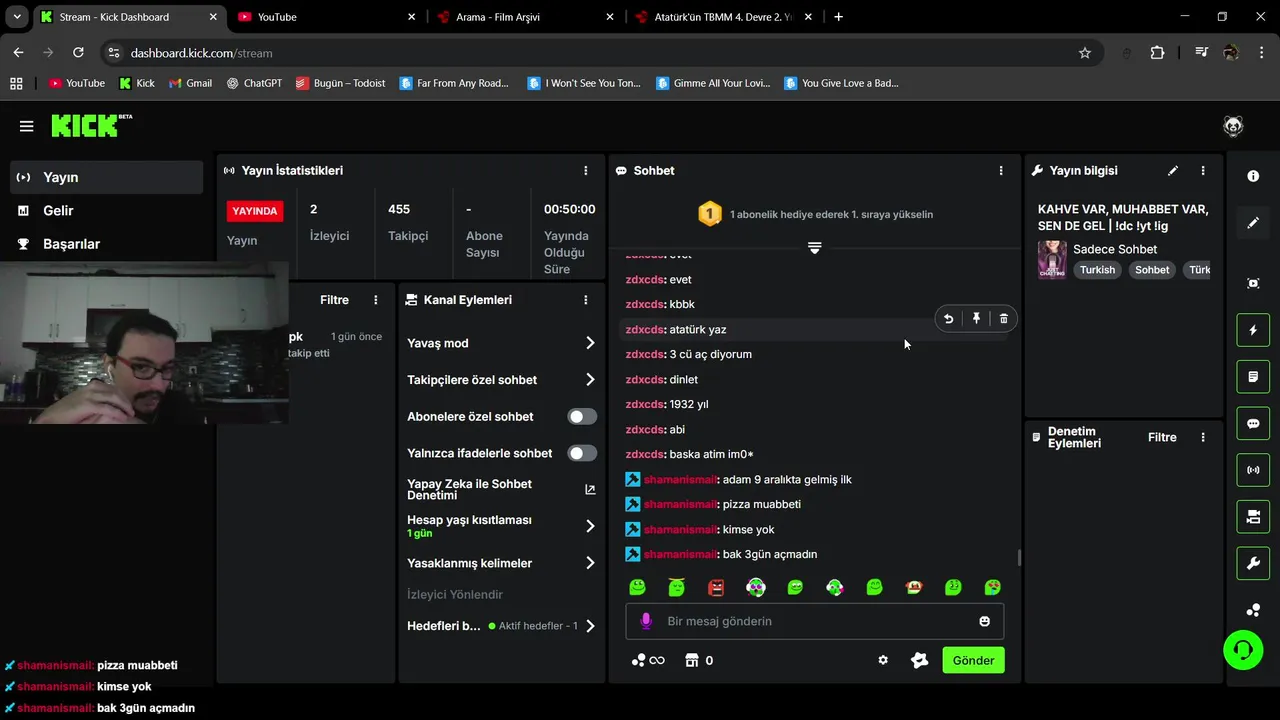Click the chat bubble icon in right sidebar
The image size is (1280, 720).
click(1253, 423)
